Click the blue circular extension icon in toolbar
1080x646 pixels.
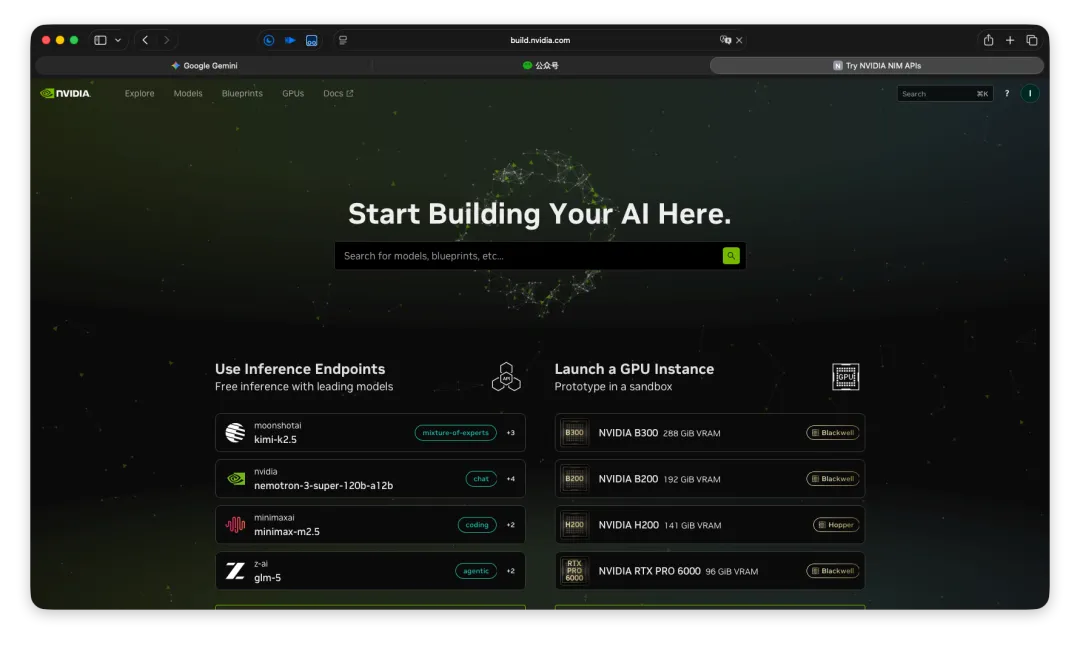[x=269, y=40]
